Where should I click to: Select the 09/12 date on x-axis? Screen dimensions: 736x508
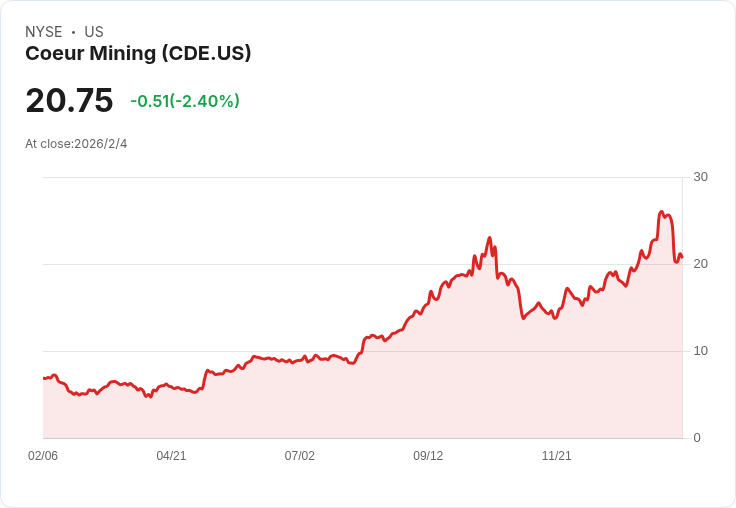428,456
